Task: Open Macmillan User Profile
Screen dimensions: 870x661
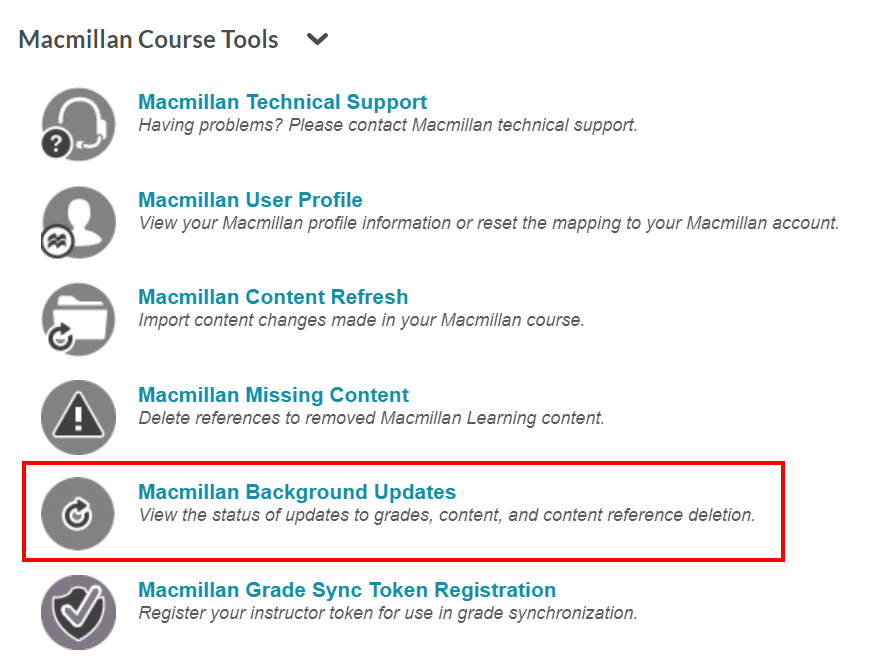Action: click(250, 200)
